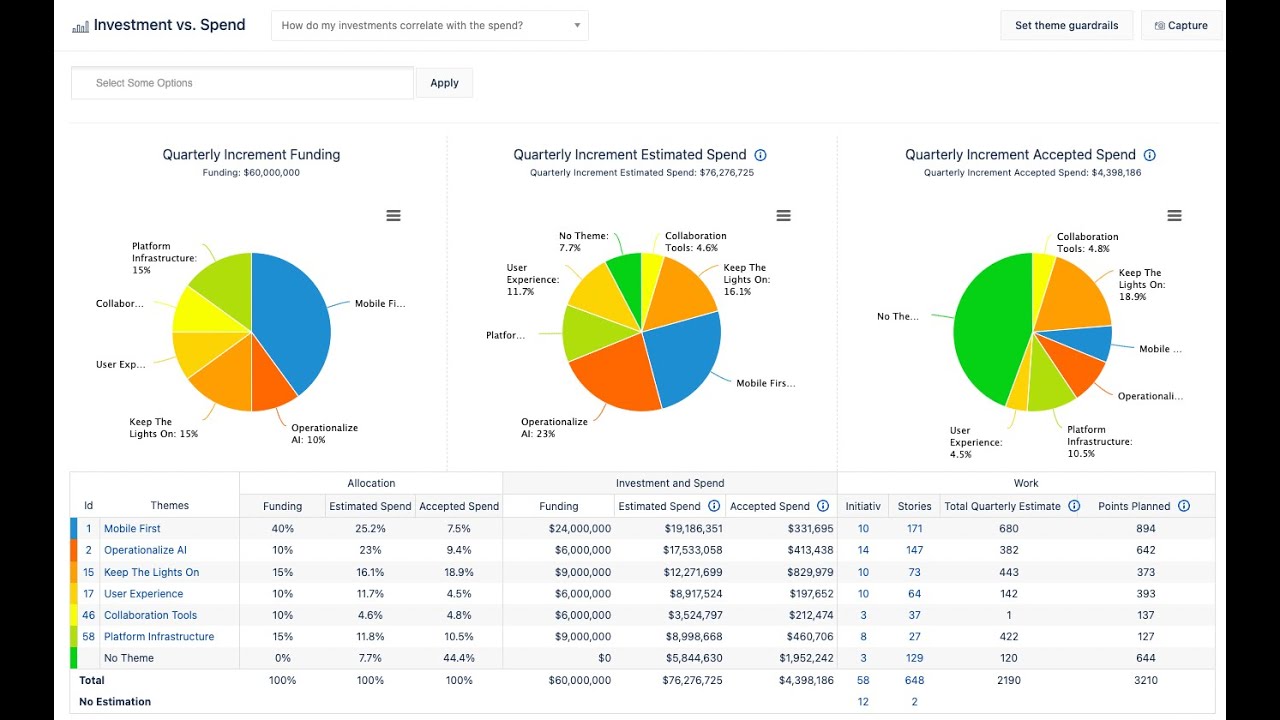Click total estimated spend $76,276,725 in table
Viewport: 1280px width, 720px height.
(x=690, y=680)
